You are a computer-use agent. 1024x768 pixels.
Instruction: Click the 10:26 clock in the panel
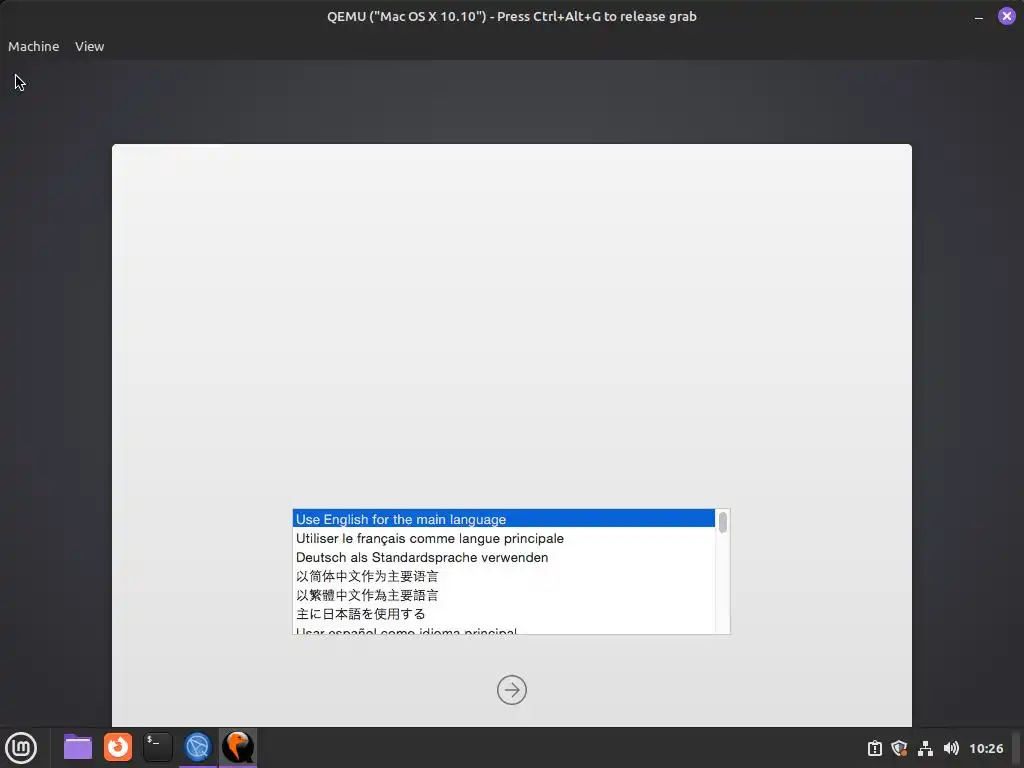[986, 748]
